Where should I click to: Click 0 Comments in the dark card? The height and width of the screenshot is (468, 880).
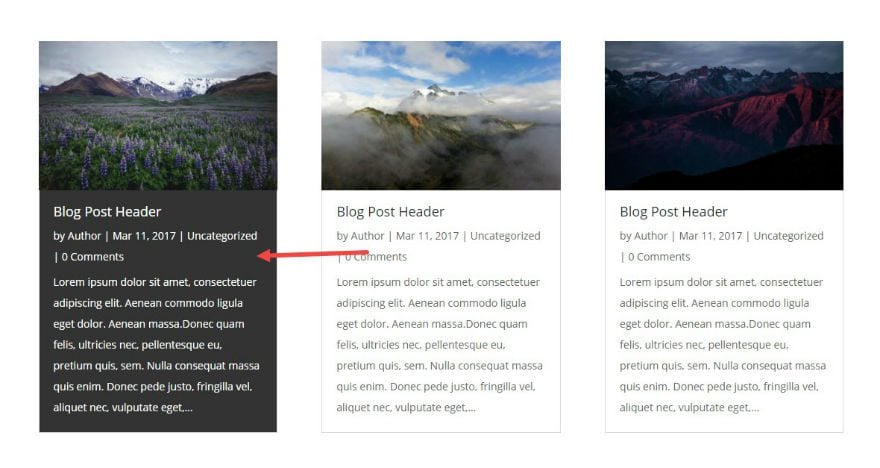[93, 257]
